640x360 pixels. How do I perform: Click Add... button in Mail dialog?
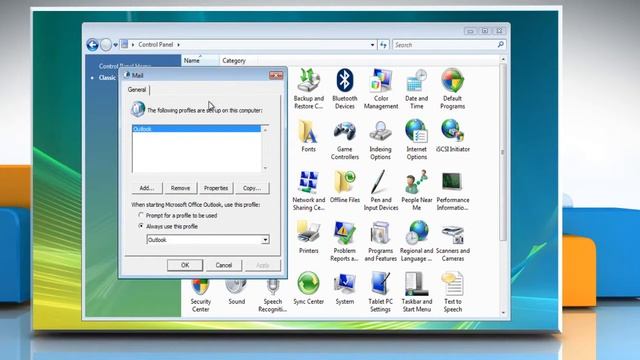[147, 188]
